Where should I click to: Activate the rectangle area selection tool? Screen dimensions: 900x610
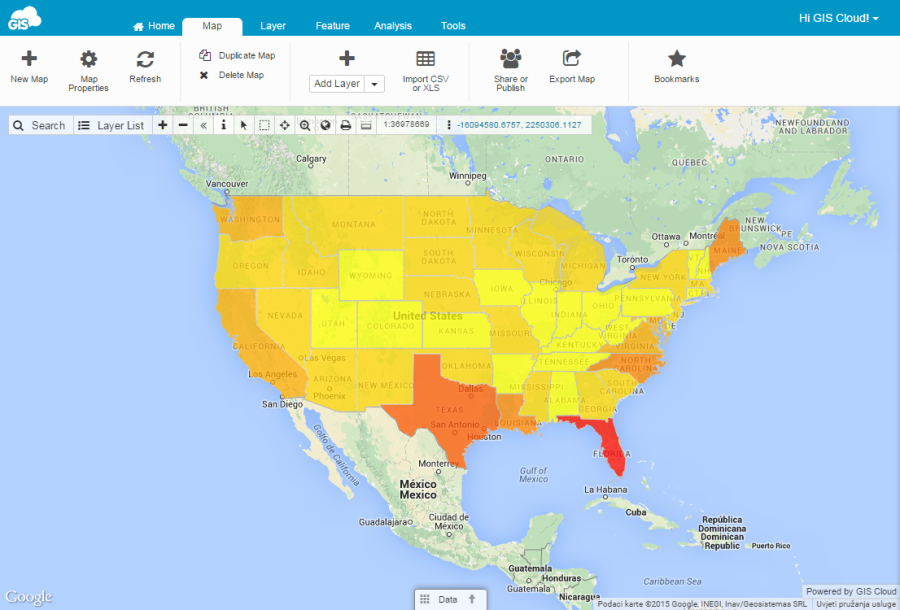pyautogui.click(x=264, y=125)
